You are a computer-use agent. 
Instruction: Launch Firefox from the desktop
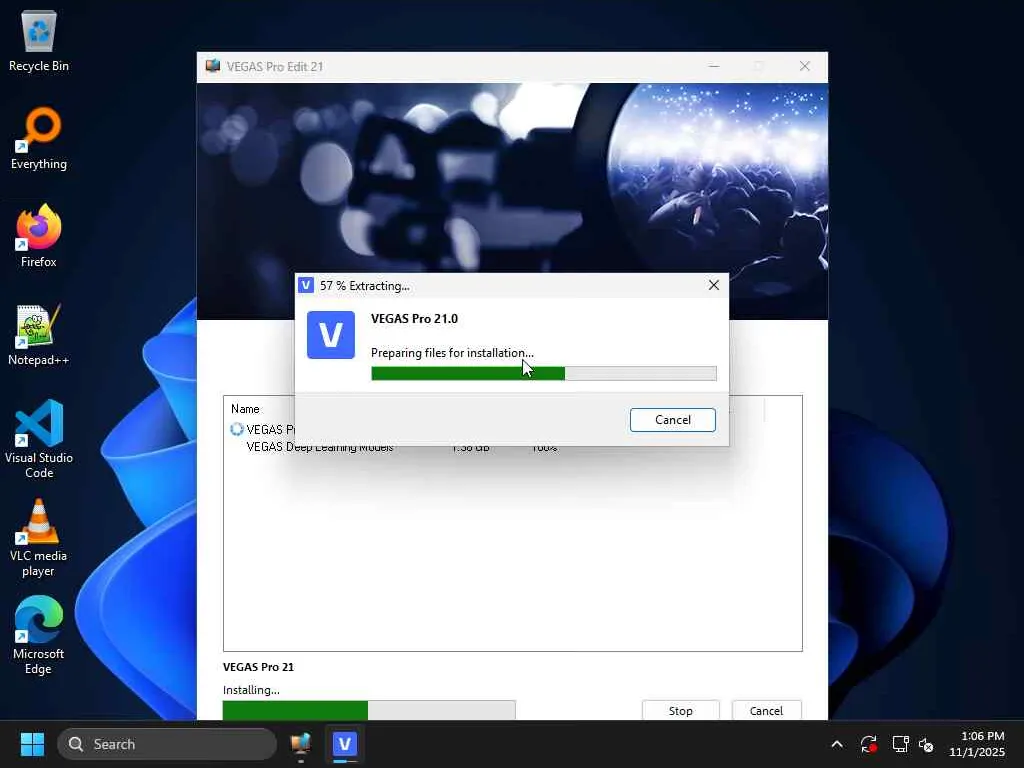pyautogui.click(x=39, y=236)
